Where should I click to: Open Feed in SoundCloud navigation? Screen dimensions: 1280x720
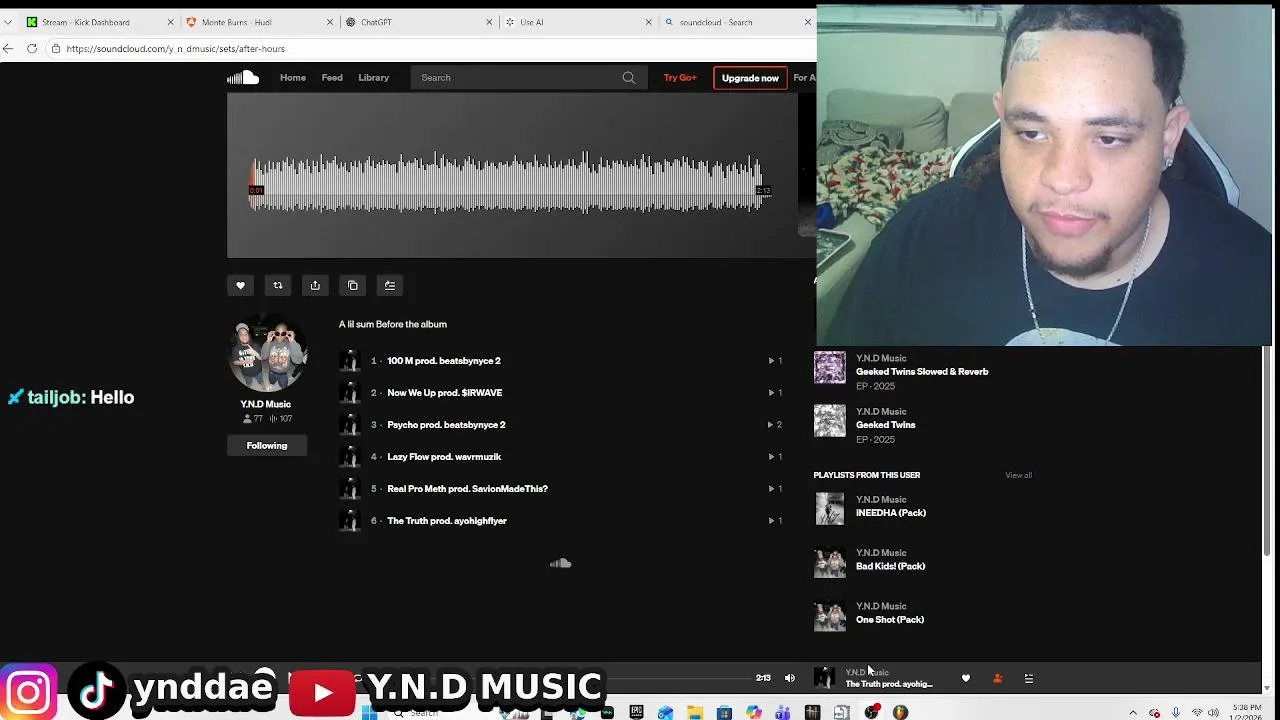click(x=332, y=78)
